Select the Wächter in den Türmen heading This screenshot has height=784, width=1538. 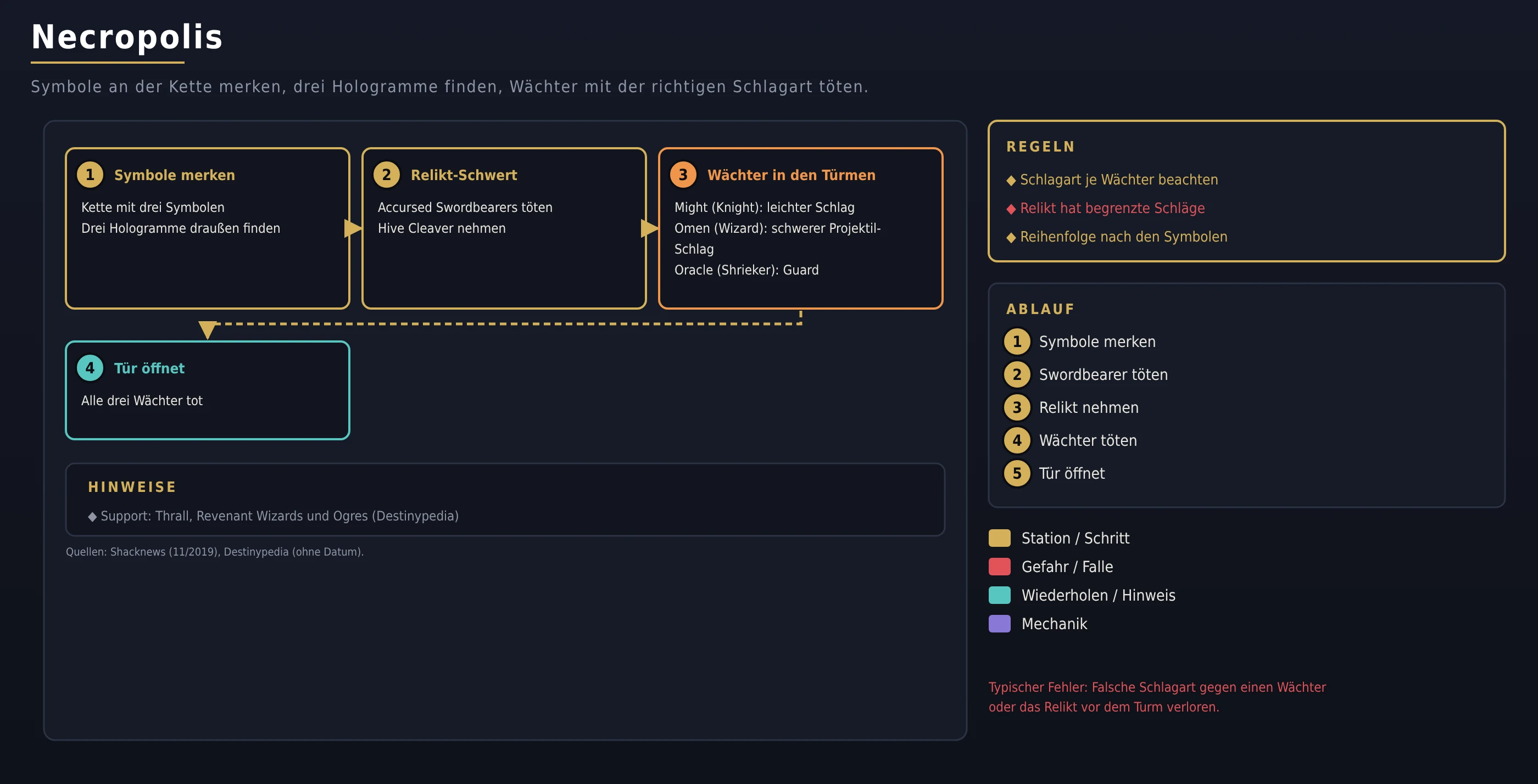[x=791, y=175]
